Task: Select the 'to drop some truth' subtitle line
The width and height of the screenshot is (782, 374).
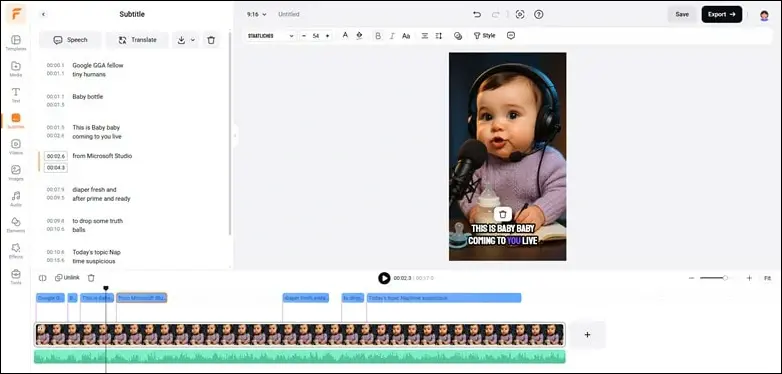Action: pos(98,221)
